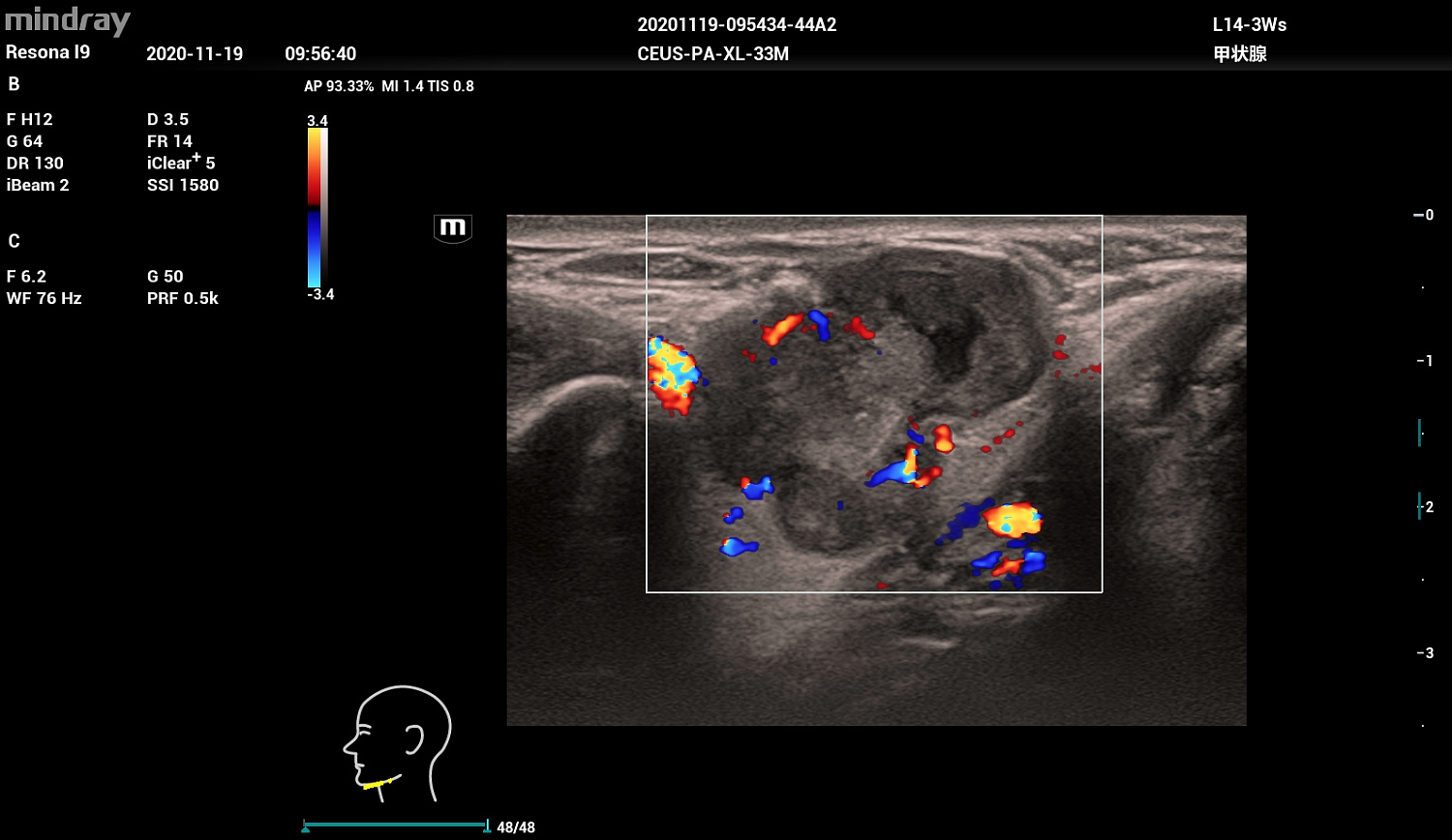
Task: Click the 甲状腺 exam preset label
Action: pyautogui.click(x=1240, y=54)
